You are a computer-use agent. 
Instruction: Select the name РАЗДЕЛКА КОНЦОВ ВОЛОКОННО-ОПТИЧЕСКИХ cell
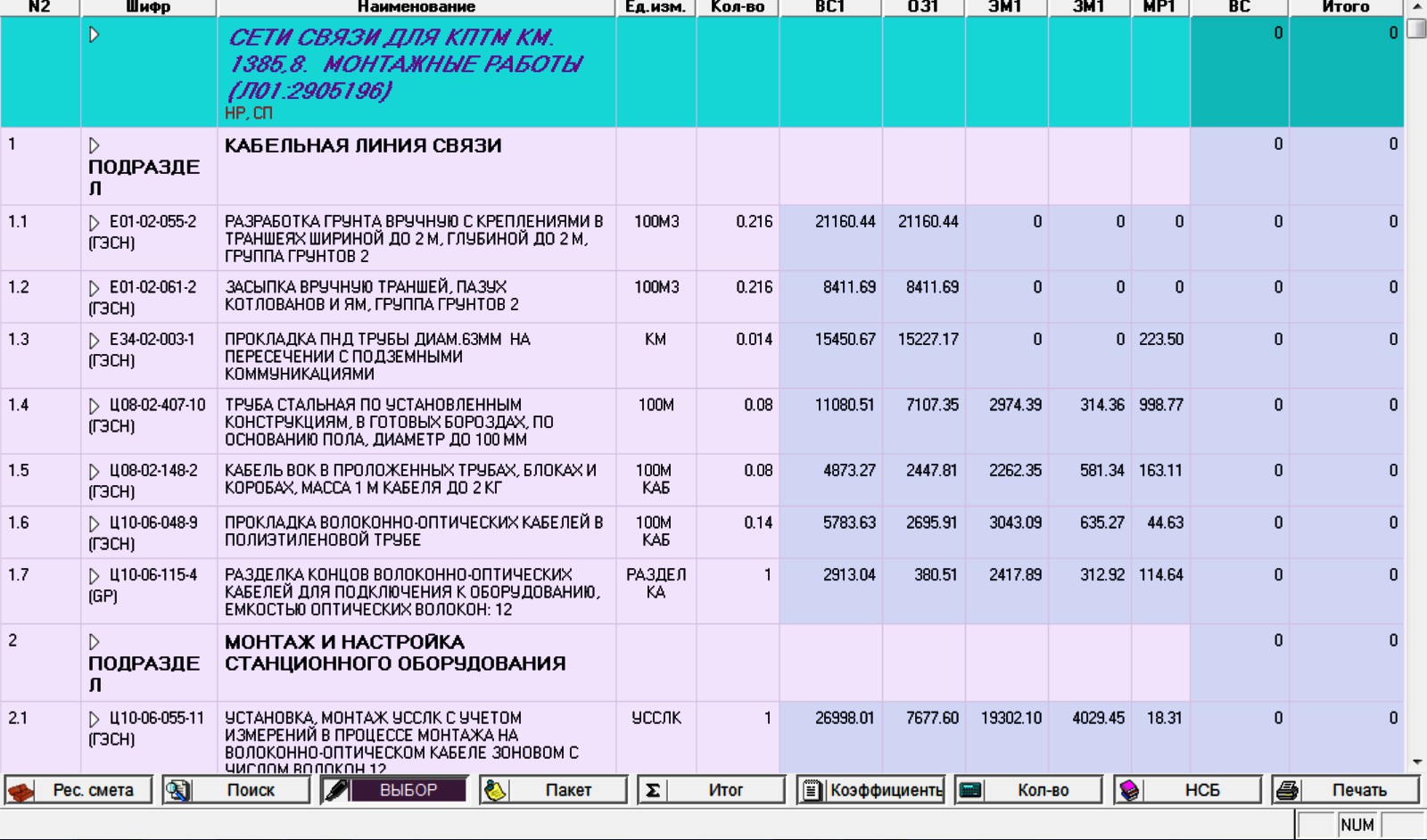click(417, 591)
